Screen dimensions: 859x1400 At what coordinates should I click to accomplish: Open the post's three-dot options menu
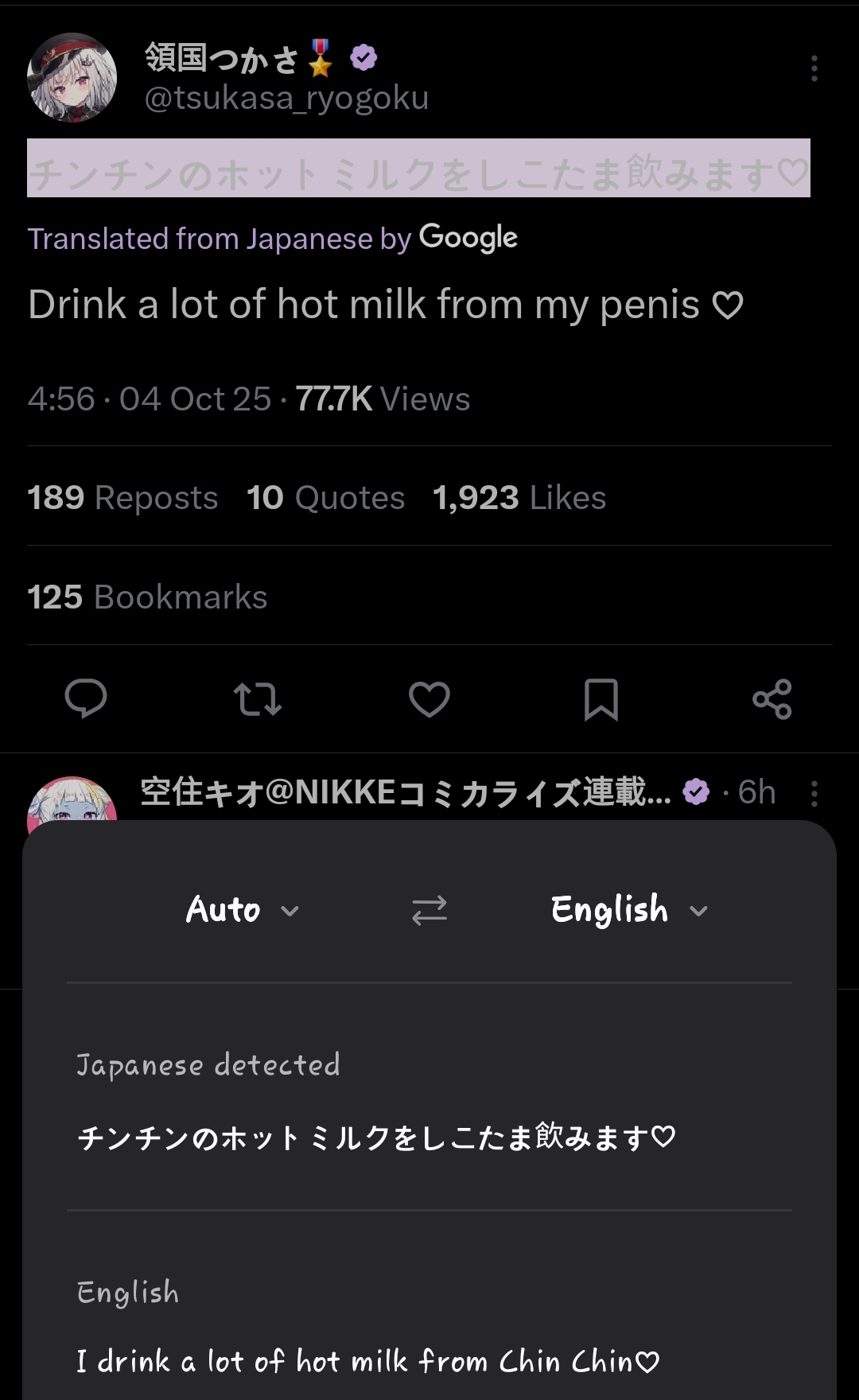[x=814, y=69]
